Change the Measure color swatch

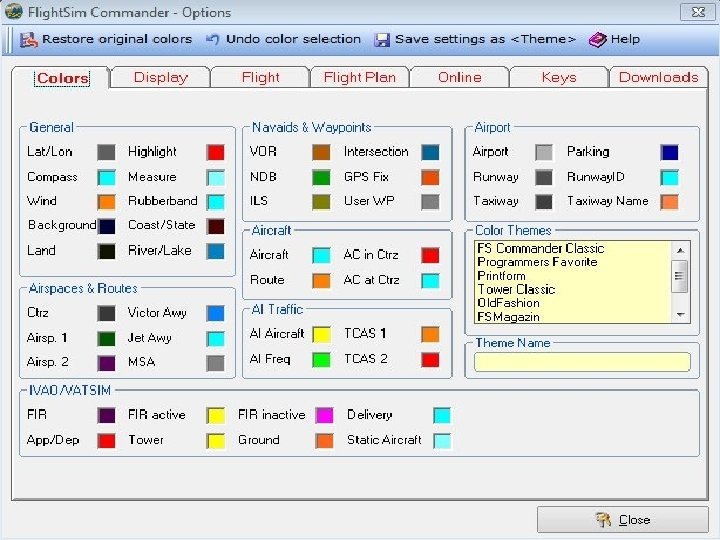pyautogui.click(x=215, y=178)
